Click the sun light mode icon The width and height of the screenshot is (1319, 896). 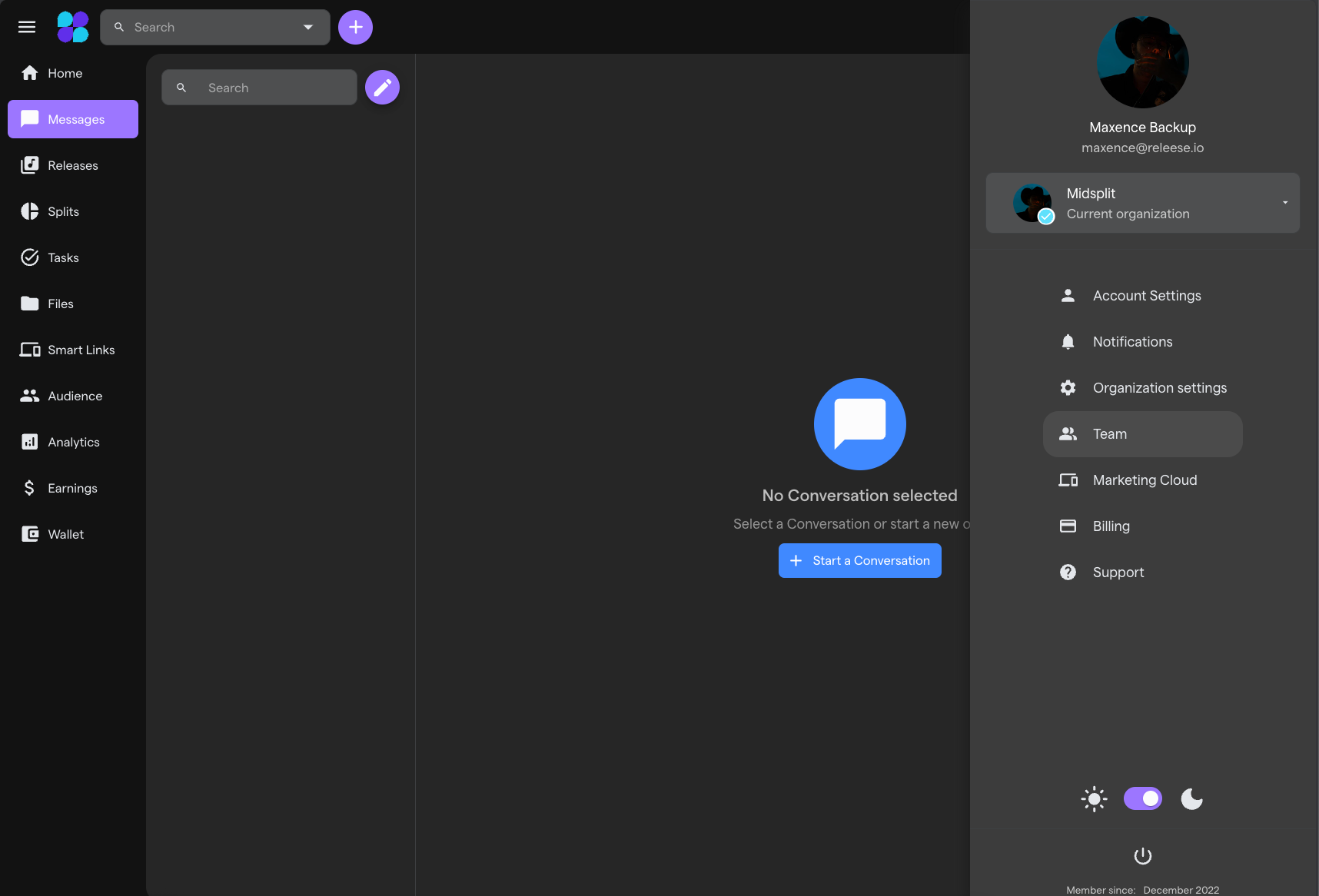tap(1094, 799)
